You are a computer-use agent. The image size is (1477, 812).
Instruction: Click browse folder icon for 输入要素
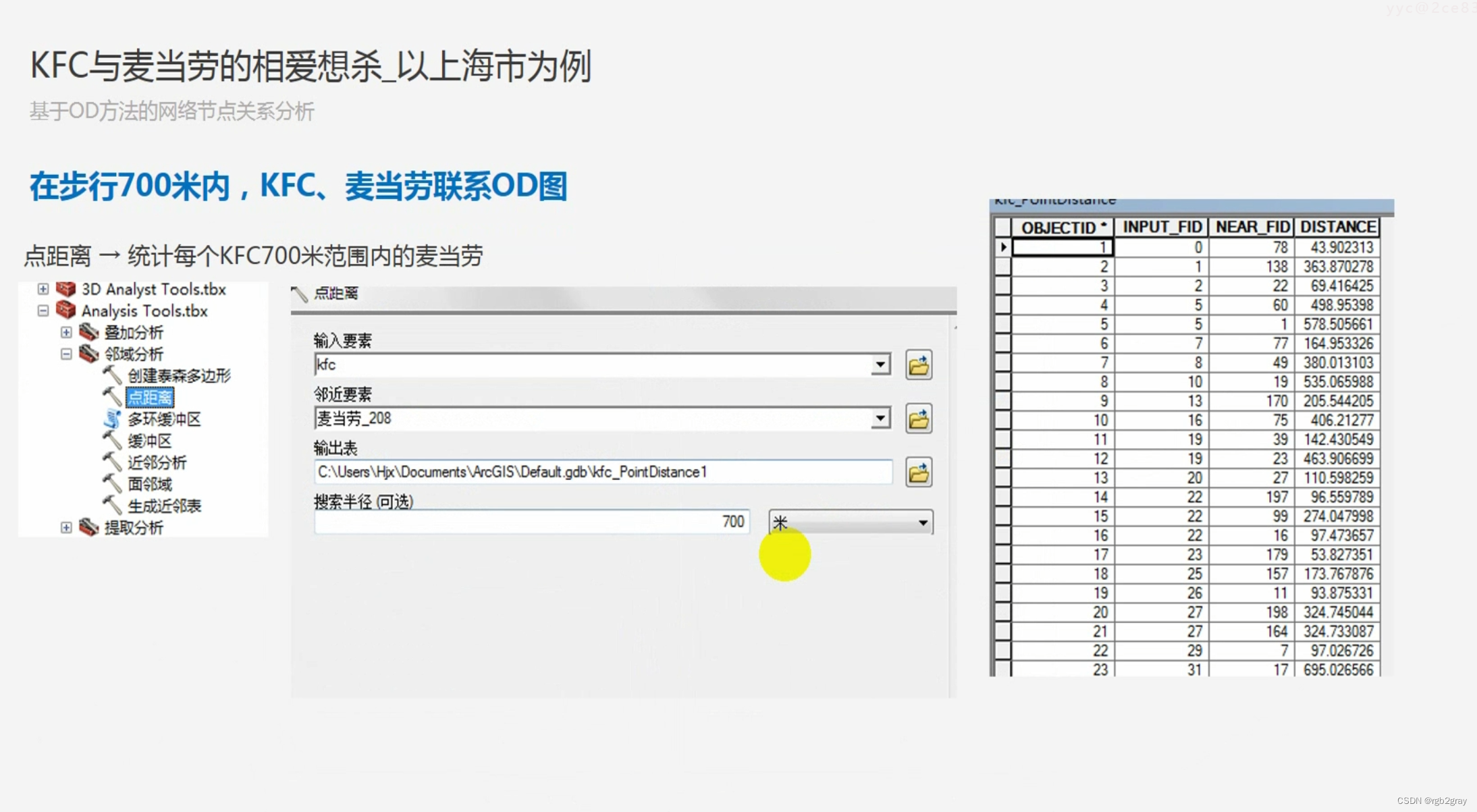coord(918,365)
